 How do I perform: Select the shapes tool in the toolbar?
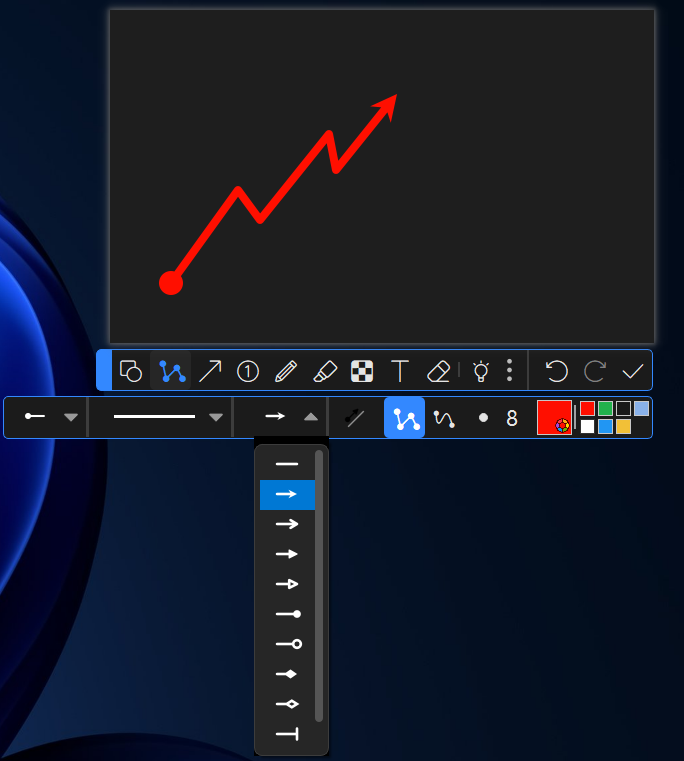tap(131, 371)
